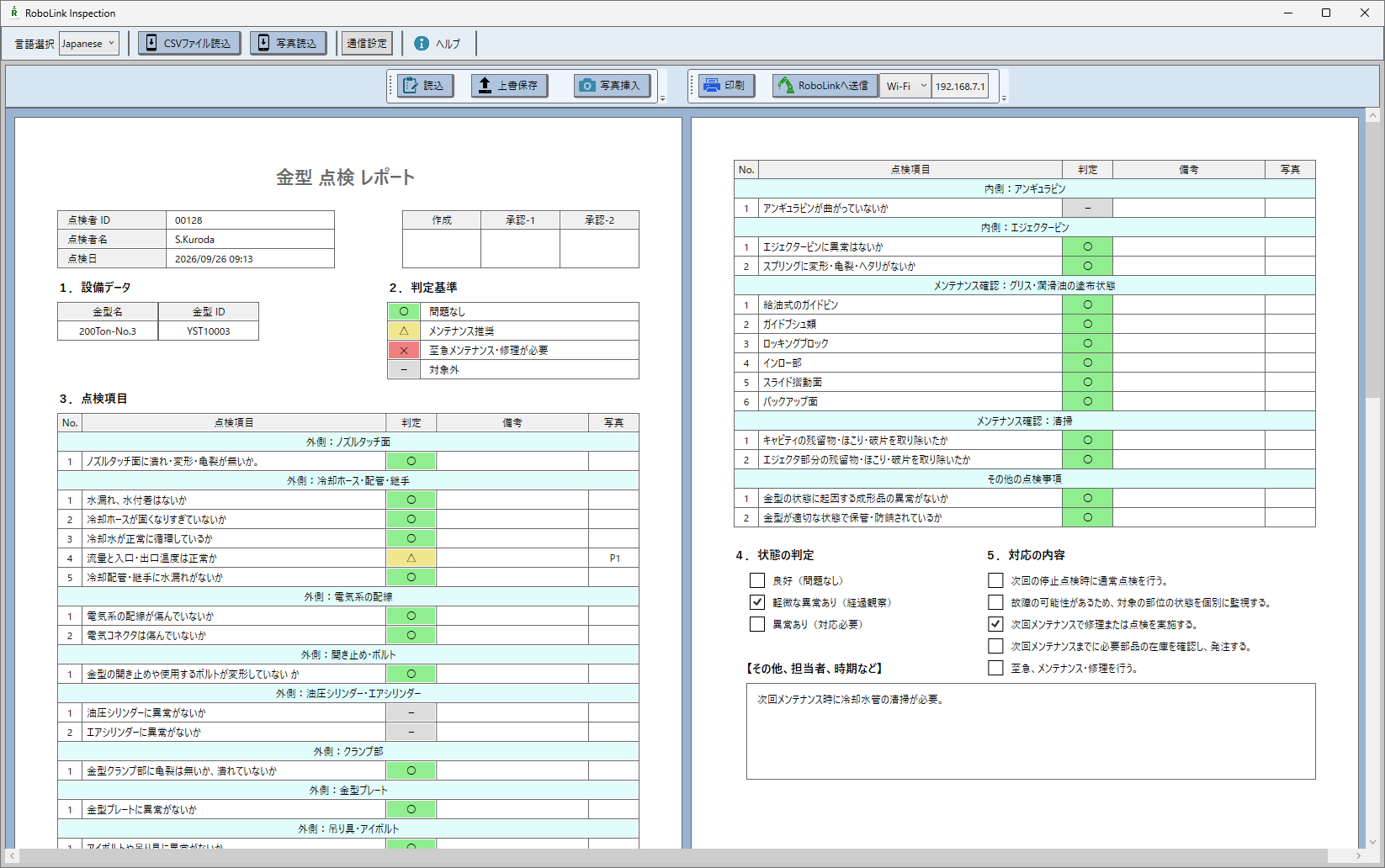Click green ○ result for ノズルタッチ面 row
Image resolution: width=1385 pixels, height=868 pixels.
point(411,461)
